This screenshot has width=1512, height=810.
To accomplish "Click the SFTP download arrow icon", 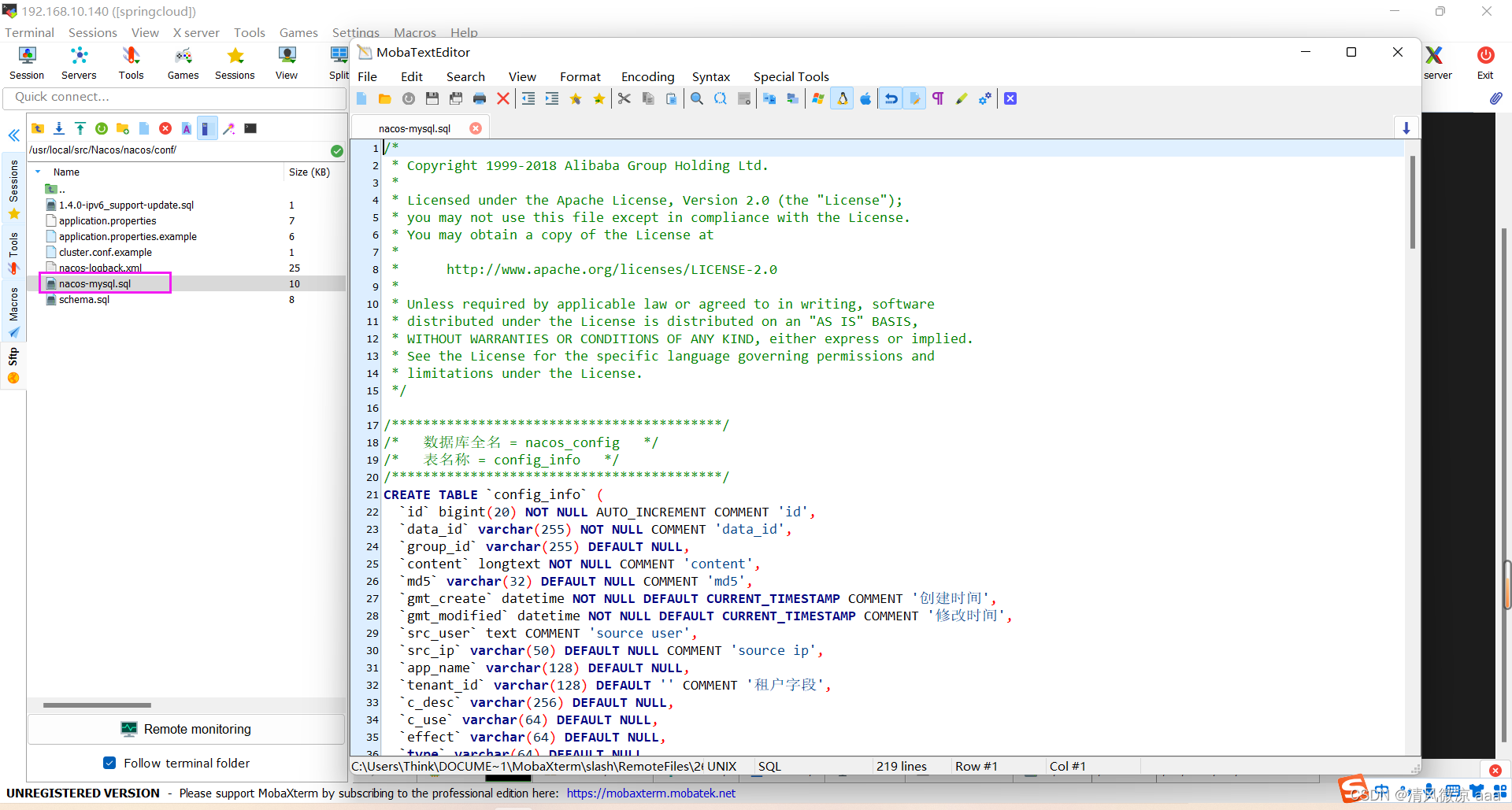I will click(x=59, y=128).
